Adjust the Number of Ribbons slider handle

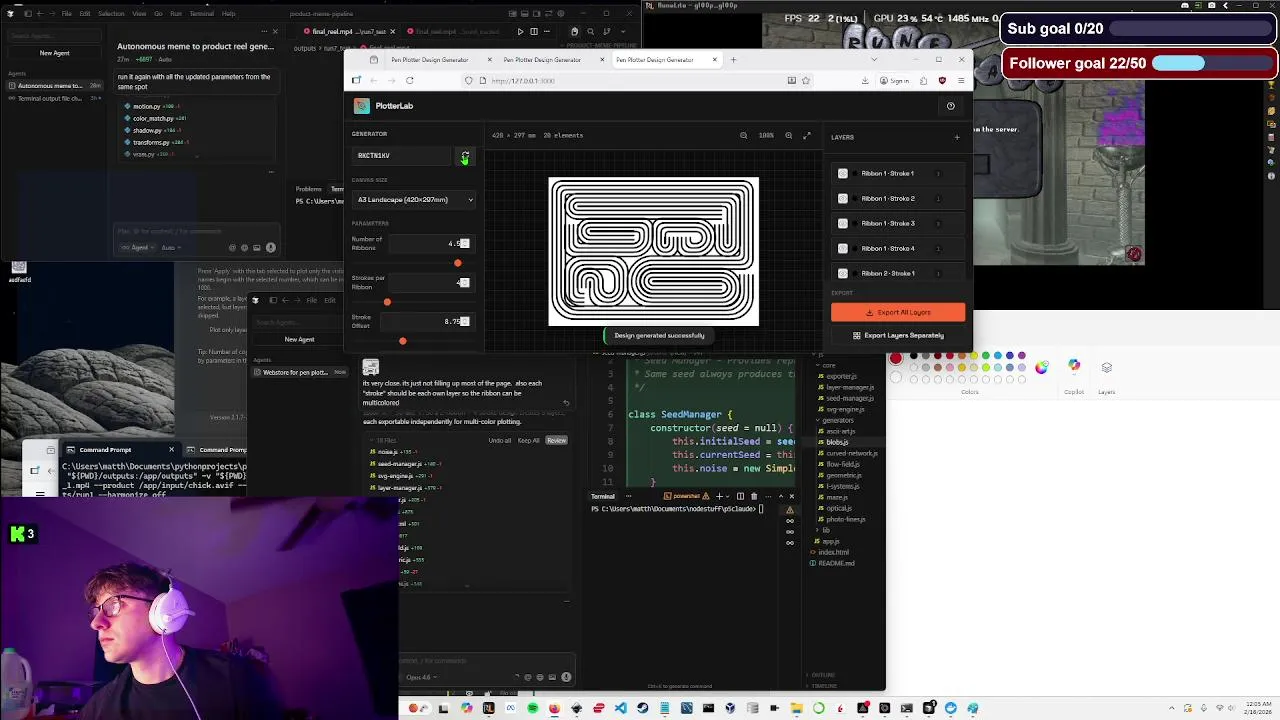457,264
